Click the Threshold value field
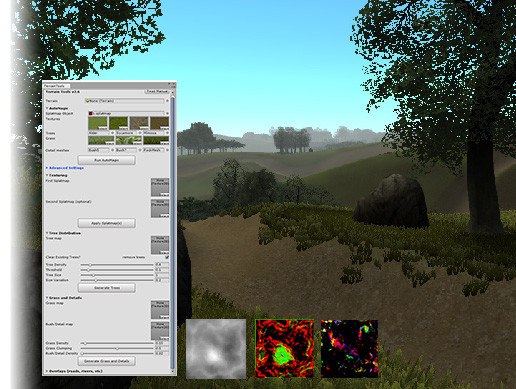 tap(162, 270)
